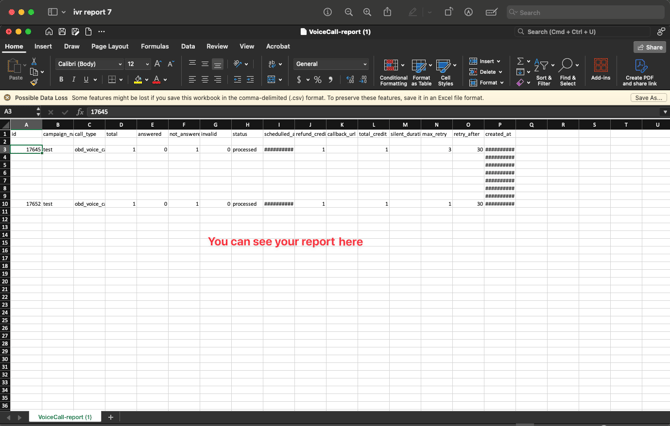Image resolution: width=670 pixels, height=426 pixels.
Task: Switch to the Formulas ribbon tab
Action: pos(155,46)
